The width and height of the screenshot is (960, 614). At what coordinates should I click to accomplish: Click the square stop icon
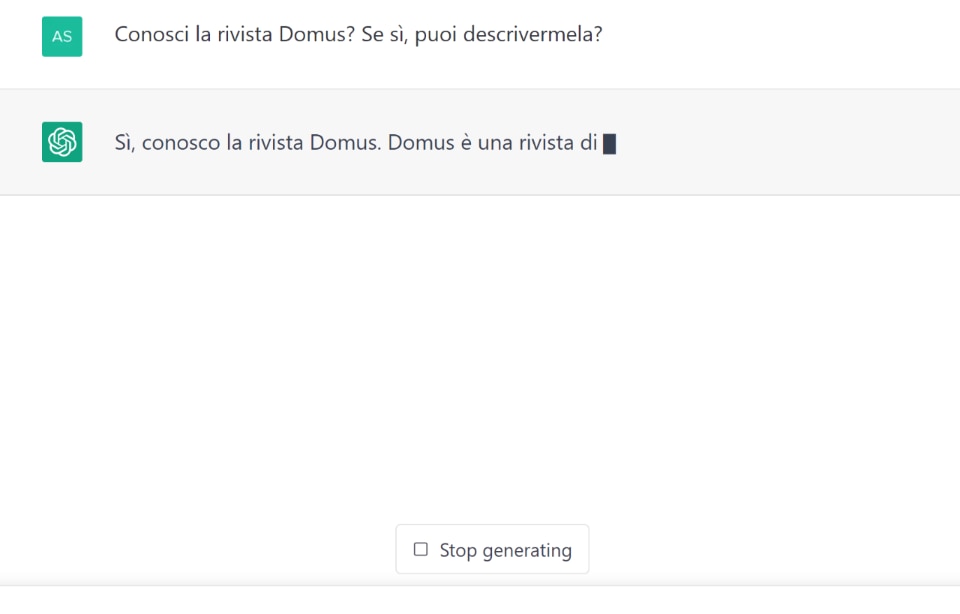click(421, 549)
